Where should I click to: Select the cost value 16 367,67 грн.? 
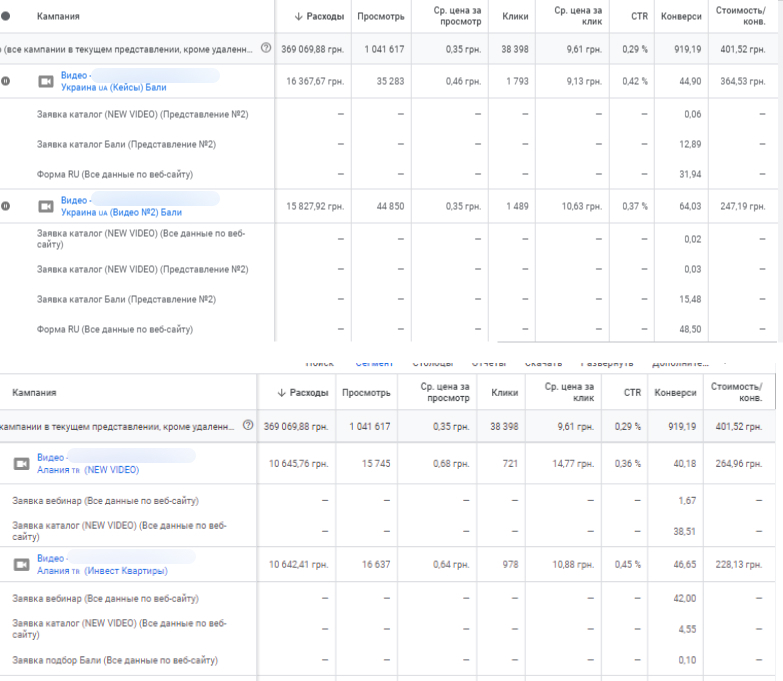(x=315, y=81)
